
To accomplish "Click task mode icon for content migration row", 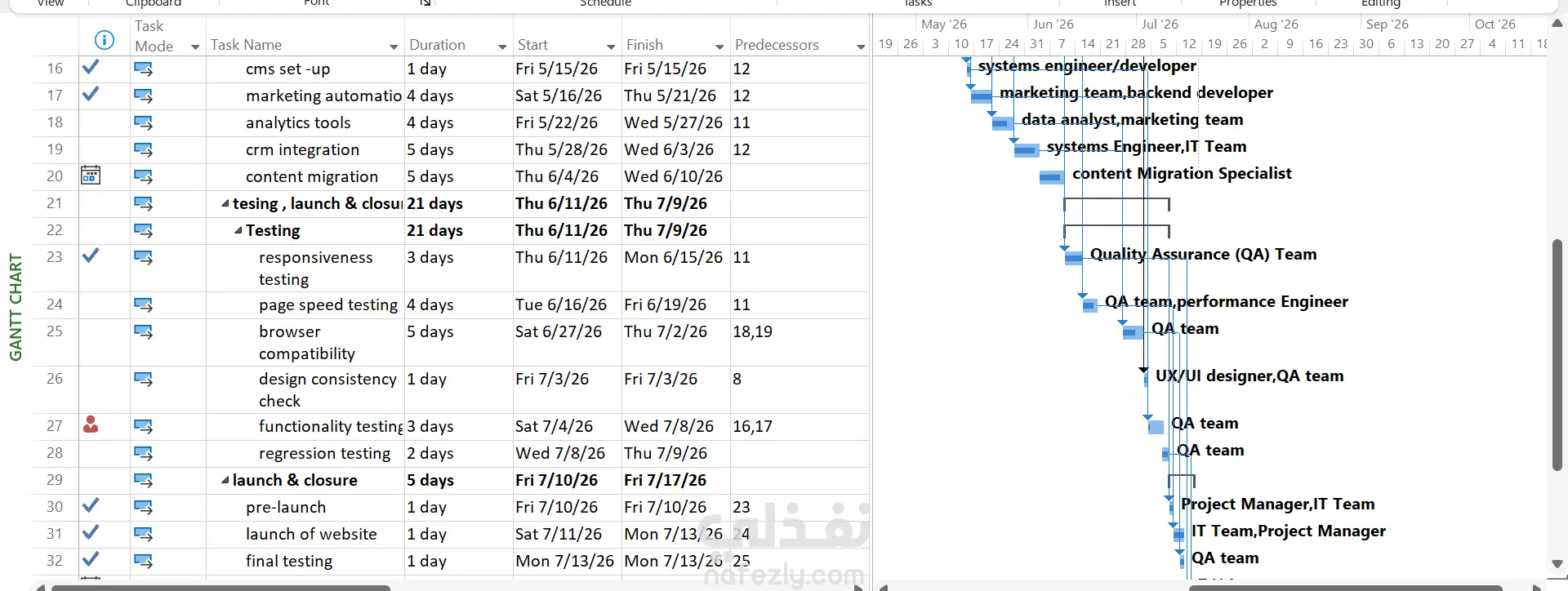I will [x=143, y=176].
